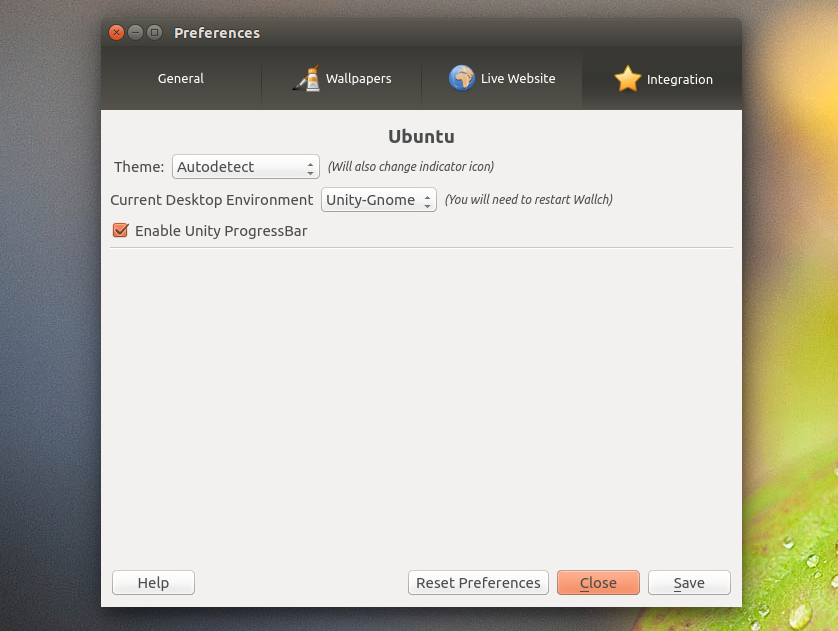This screenshot has height=631, width=838.
Task: Open the Current Desktop Environment dropdown
Action: click(378, 200)
